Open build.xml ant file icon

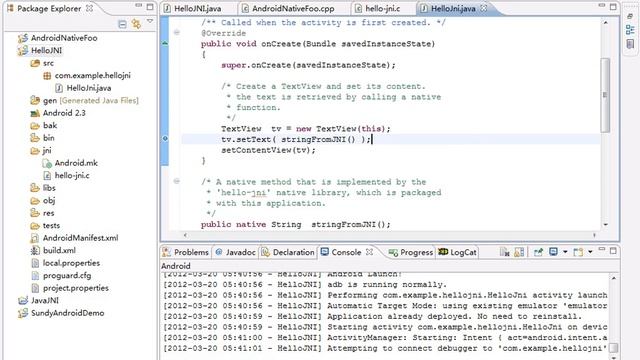pos(35,251)
